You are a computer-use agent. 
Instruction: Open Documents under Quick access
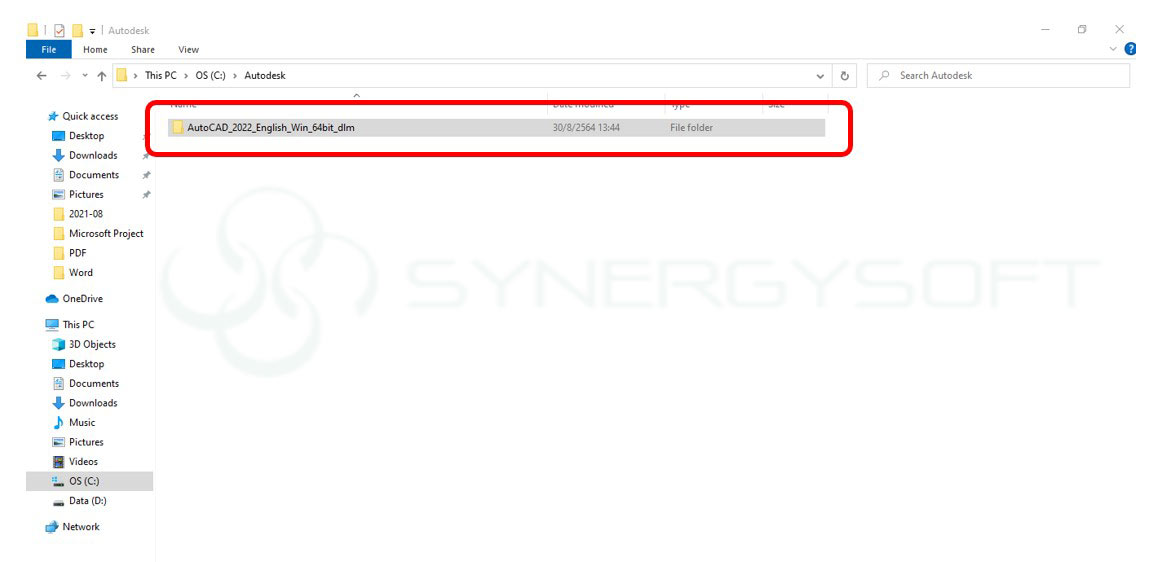tap(93, 175)
